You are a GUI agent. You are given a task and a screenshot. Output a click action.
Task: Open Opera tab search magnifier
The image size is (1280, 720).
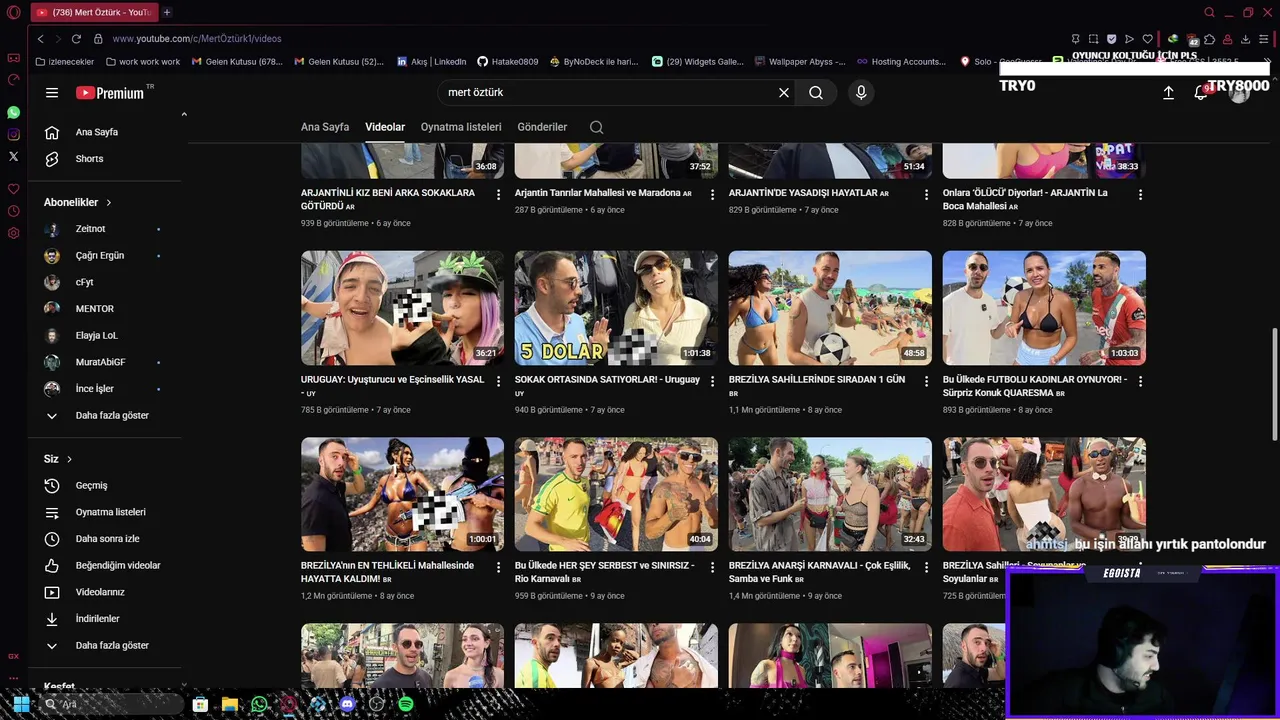(1209, 12)
